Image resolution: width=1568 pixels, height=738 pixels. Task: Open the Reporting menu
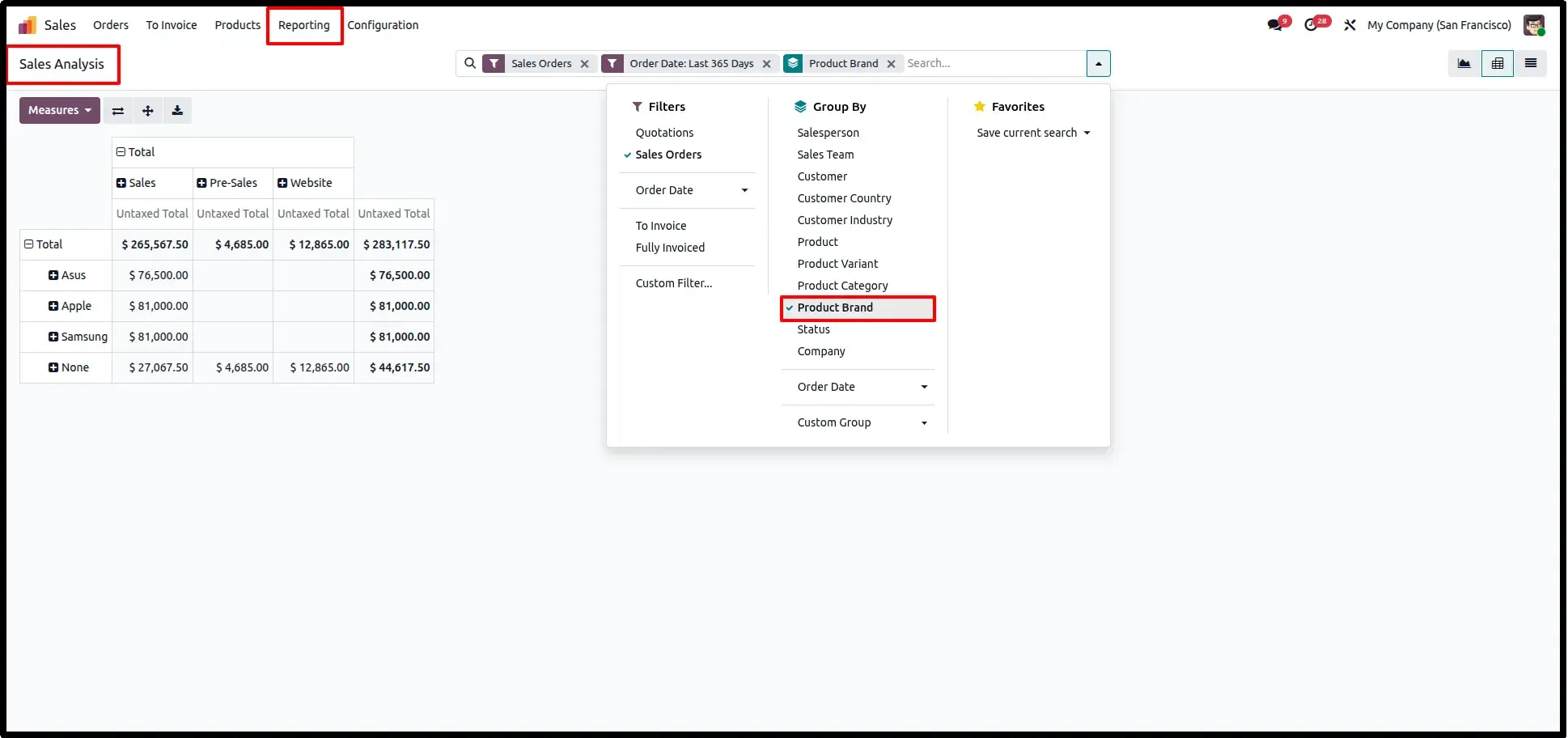pos(304,25)
